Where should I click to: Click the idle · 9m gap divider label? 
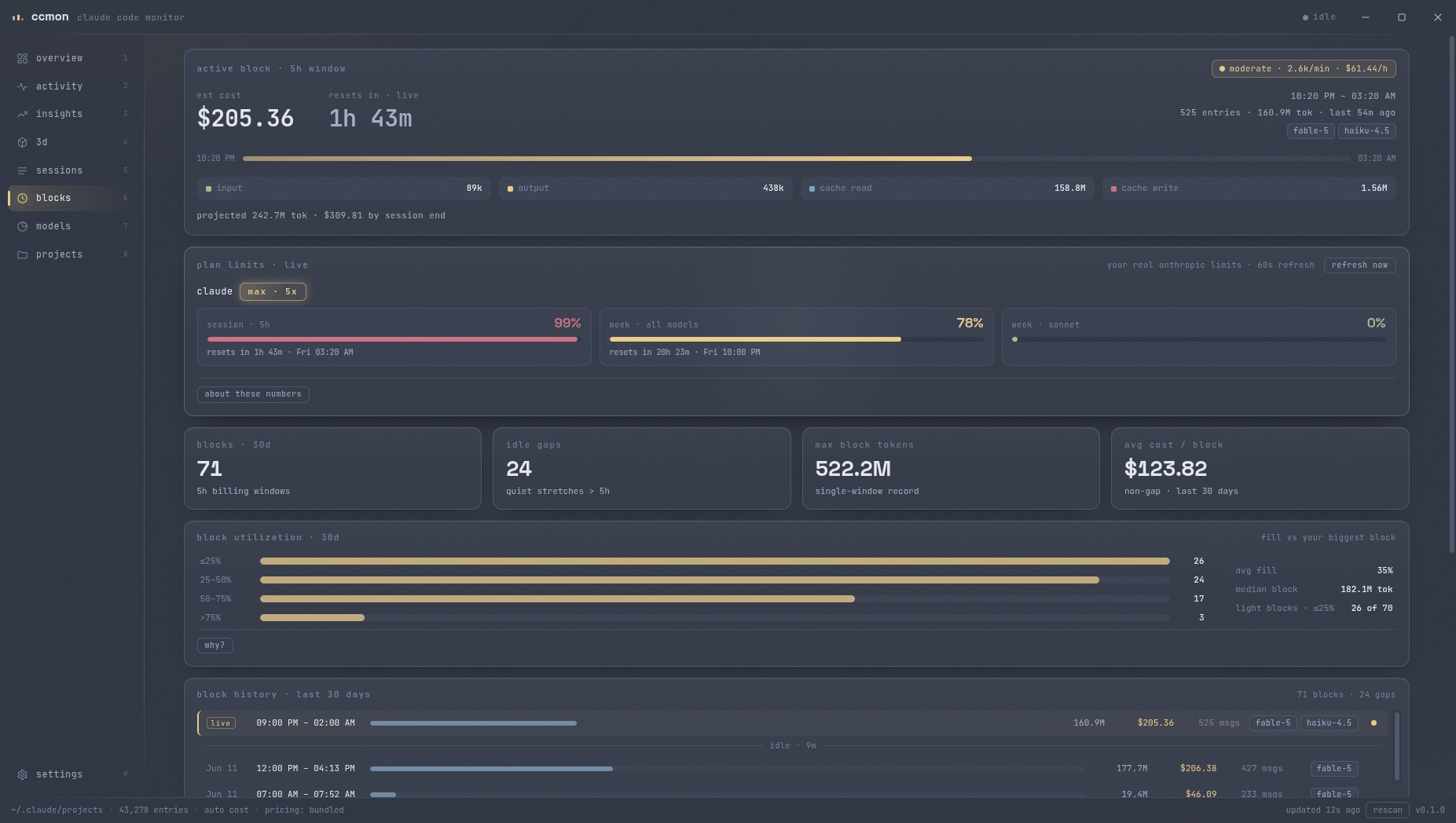[792, 746]
